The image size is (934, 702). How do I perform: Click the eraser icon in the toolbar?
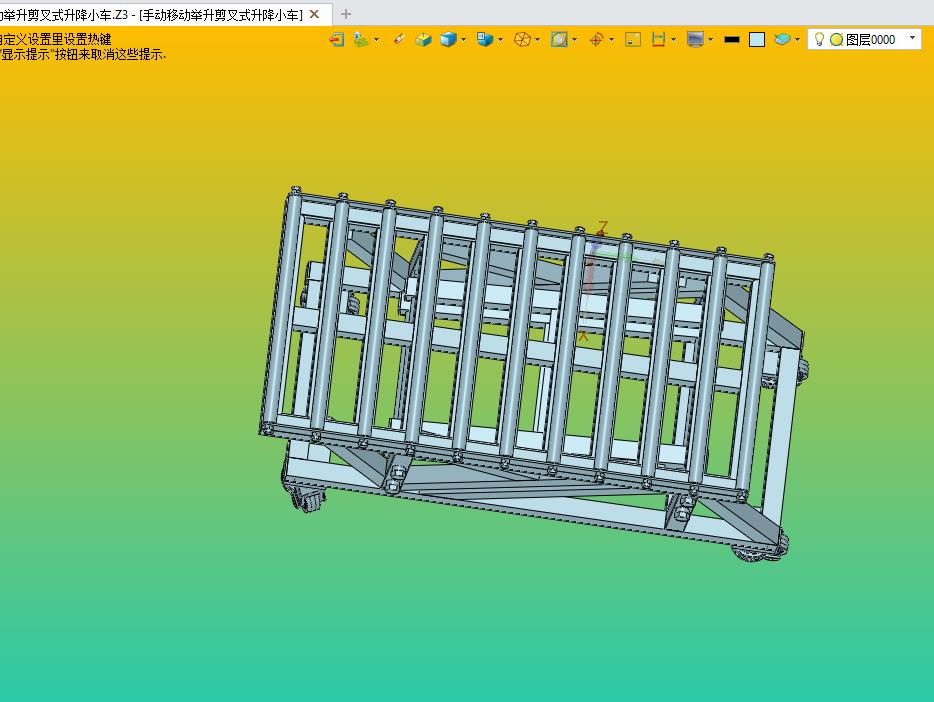pyautogui.click(x=399, y=39)
